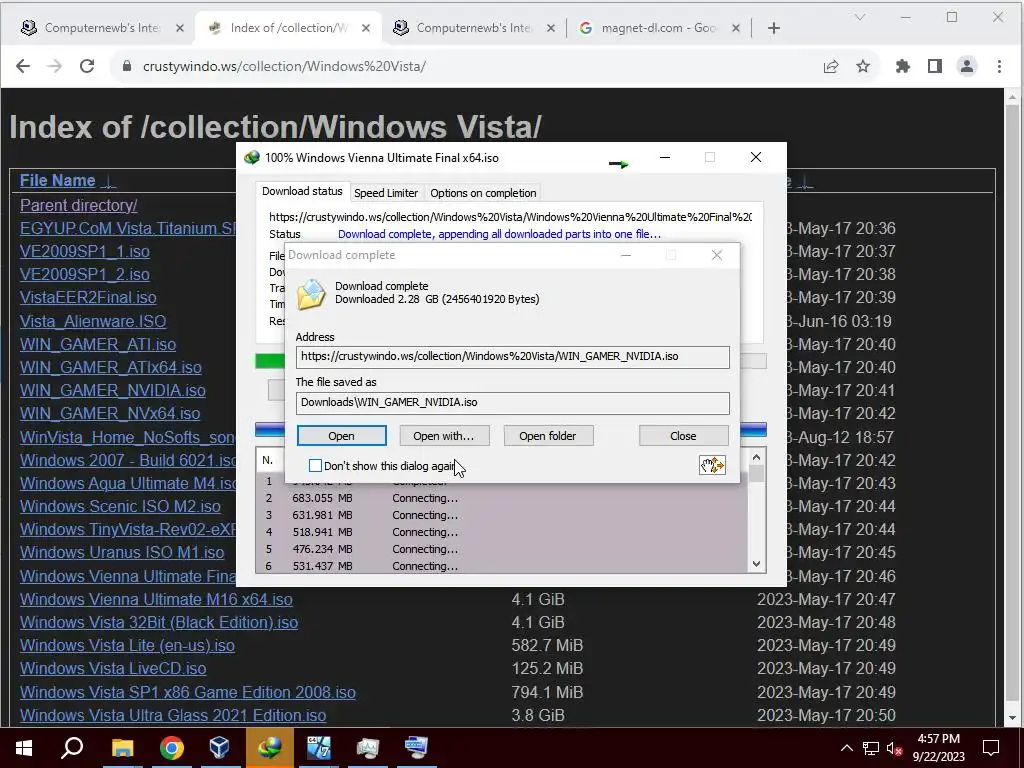Close the magnet-dl.com tab
Viewport: 1024px width, 768px height.
coord(736,28)
